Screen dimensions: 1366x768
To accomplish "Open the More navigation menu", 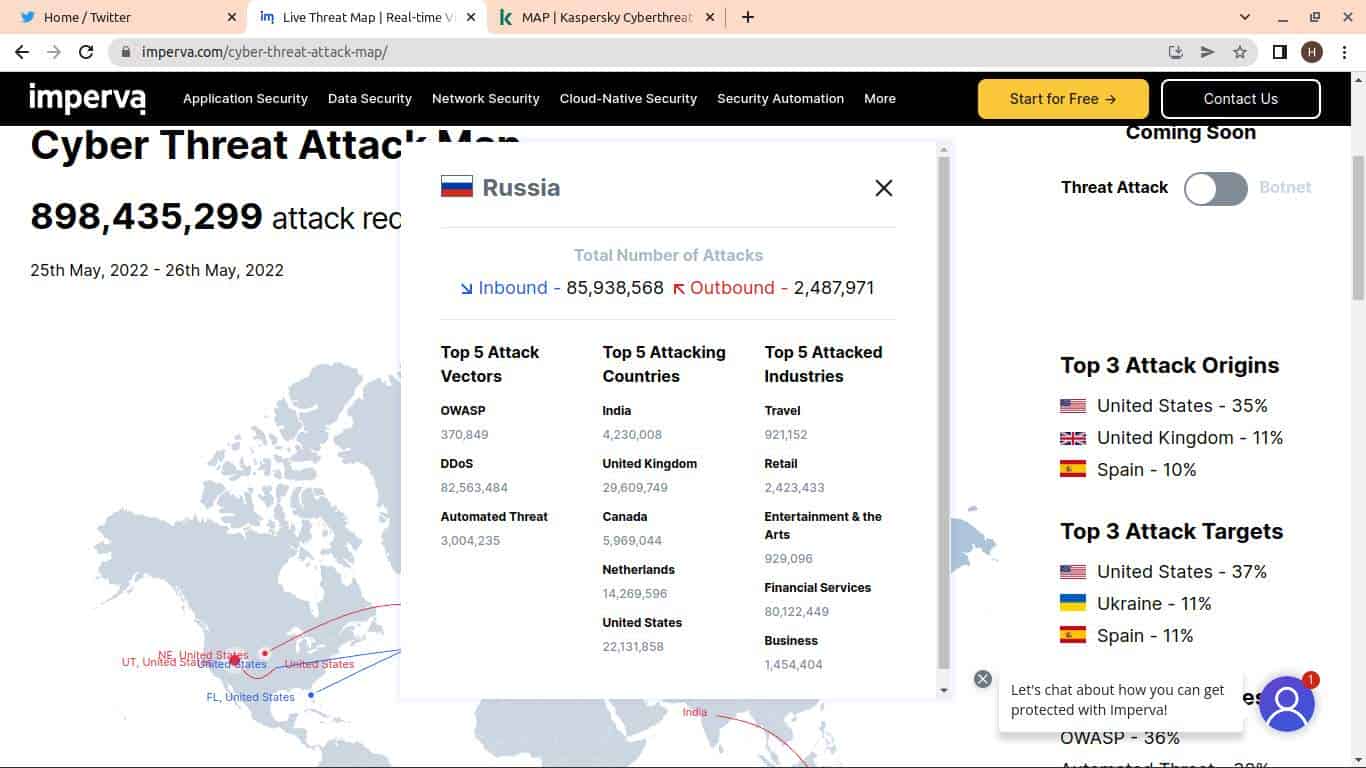I will point(880,99).
